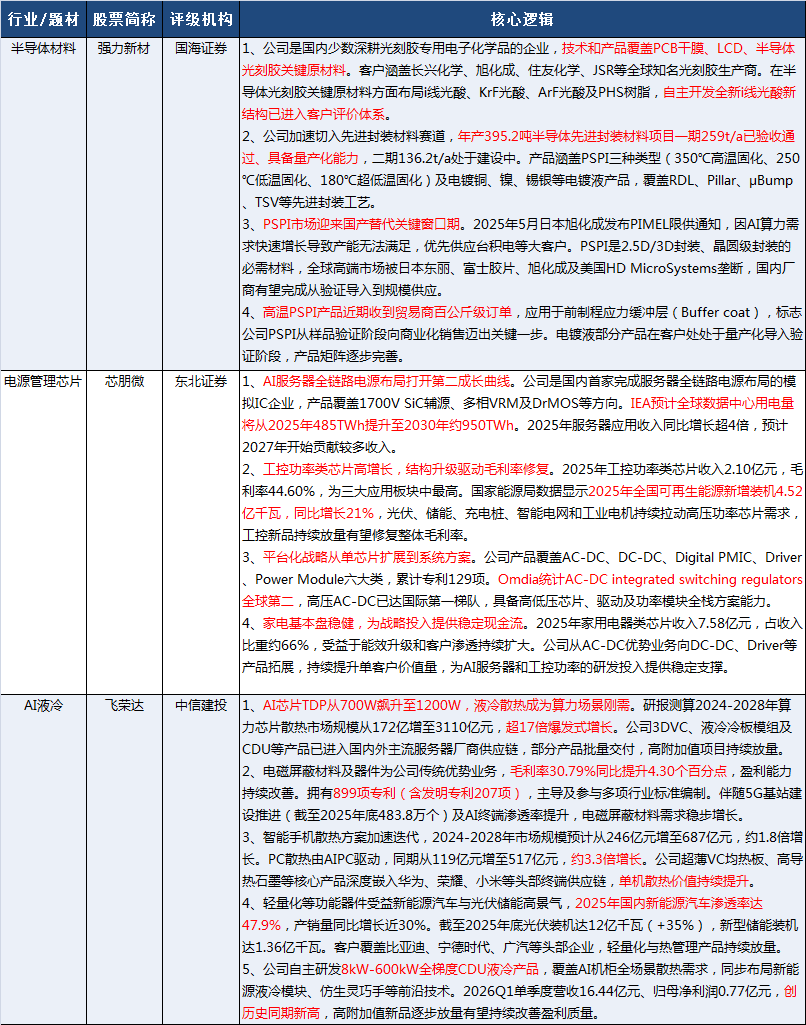Click the line mentioning TSV等先进封装工艺
806x1025 pixels.
tap(309, 203)
